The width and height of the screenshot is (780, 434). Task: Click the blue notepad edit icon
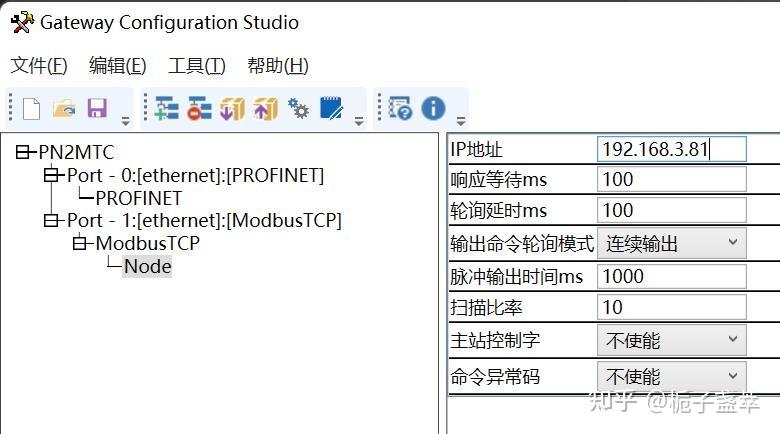(x=331, y=108)
